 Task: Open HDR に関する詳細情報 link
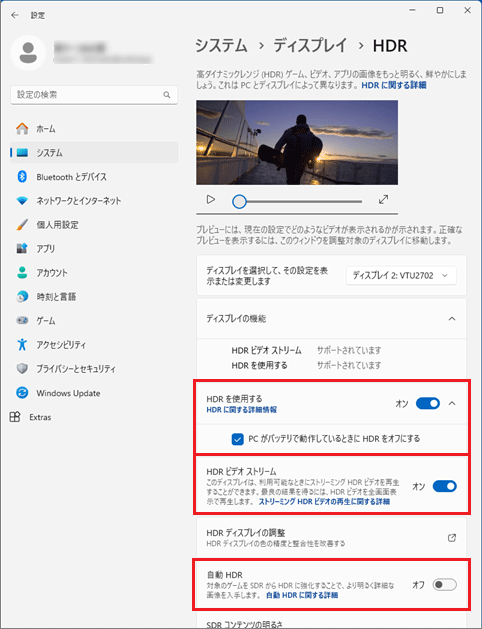[241, 410]
